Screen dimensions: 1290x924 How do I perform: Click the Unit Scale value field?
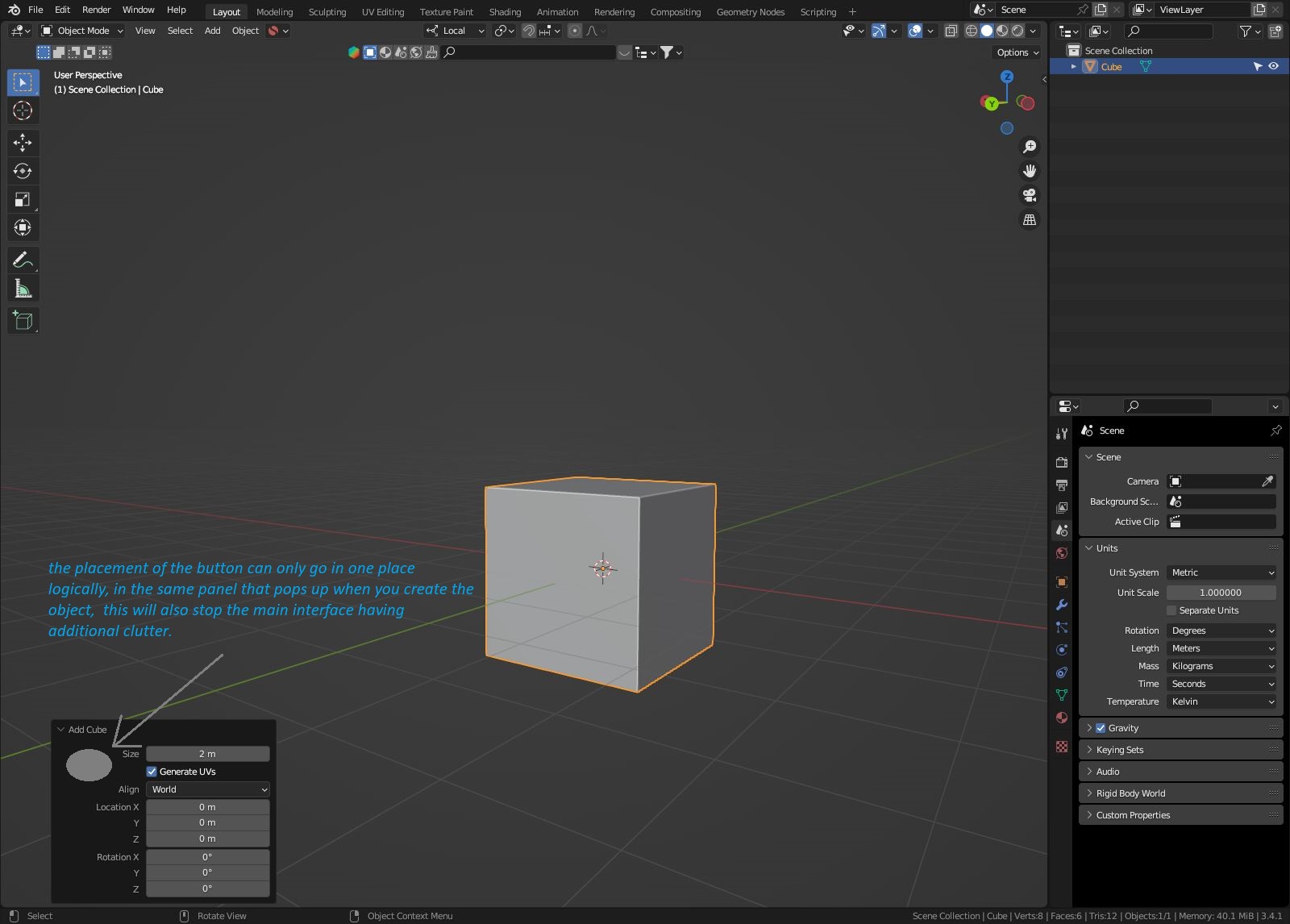pyautogui.click(x=1221, y=593)
